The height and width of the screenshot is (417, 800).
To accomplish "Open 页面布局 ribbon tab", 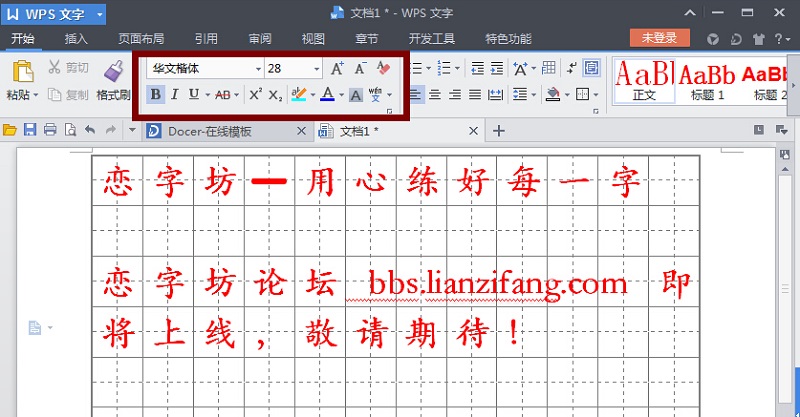I will pyautogui.click(x=141, y=39).
